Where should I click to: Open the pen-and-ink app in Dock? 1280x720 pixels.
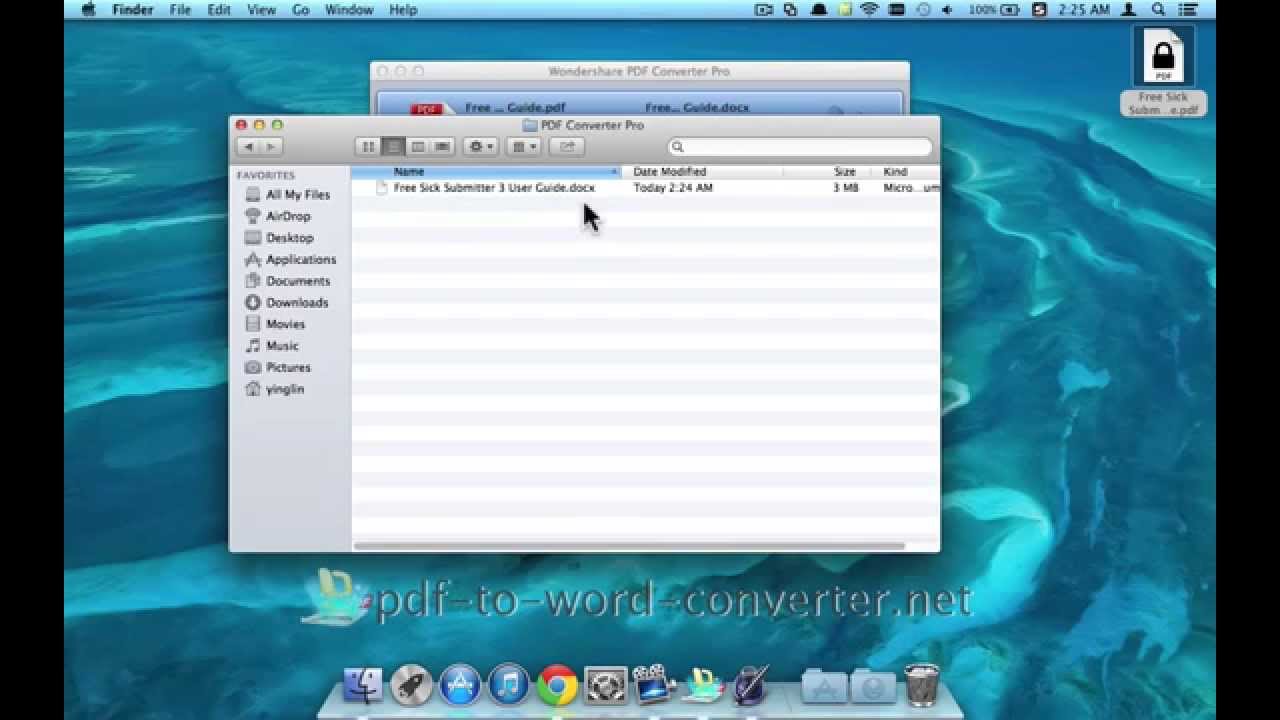750,685
